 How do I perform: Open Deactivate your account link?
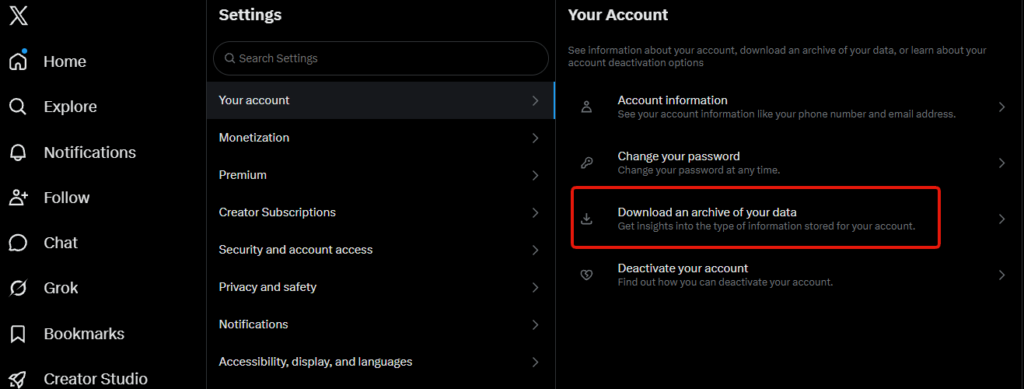coord(790,275)
